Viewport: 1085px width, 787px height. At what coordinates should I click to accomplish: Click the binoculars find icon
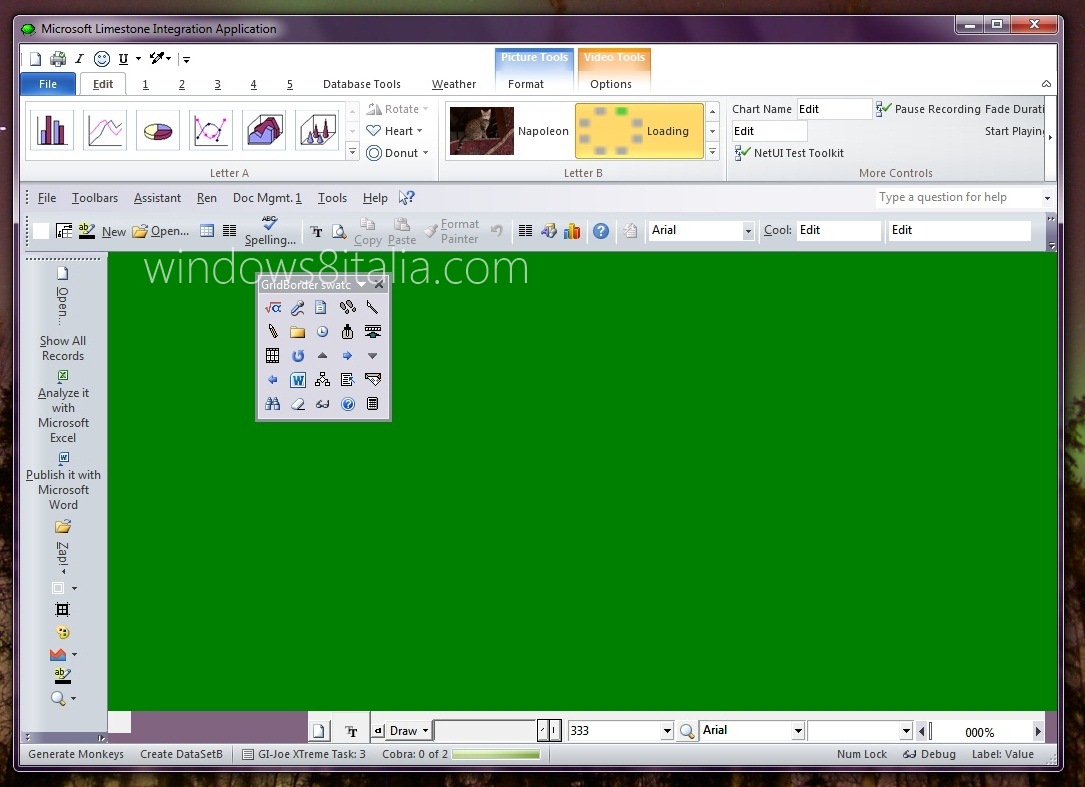click(x=272, y=404)
